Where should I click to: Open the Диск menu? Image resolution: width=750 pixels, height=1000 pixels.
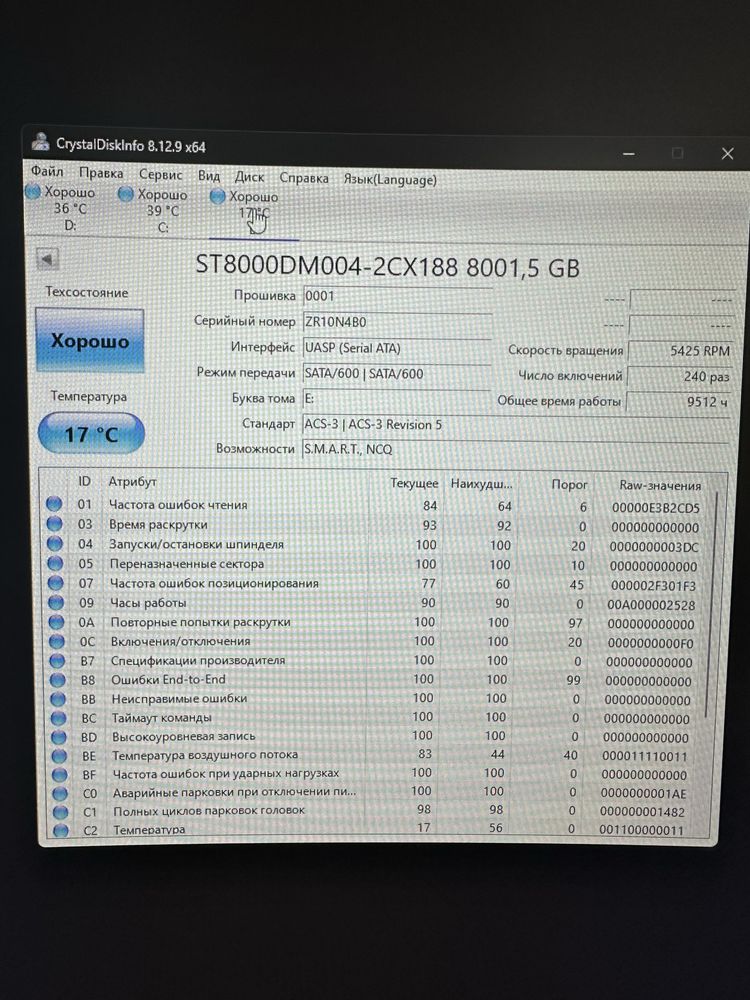[249, 177]
